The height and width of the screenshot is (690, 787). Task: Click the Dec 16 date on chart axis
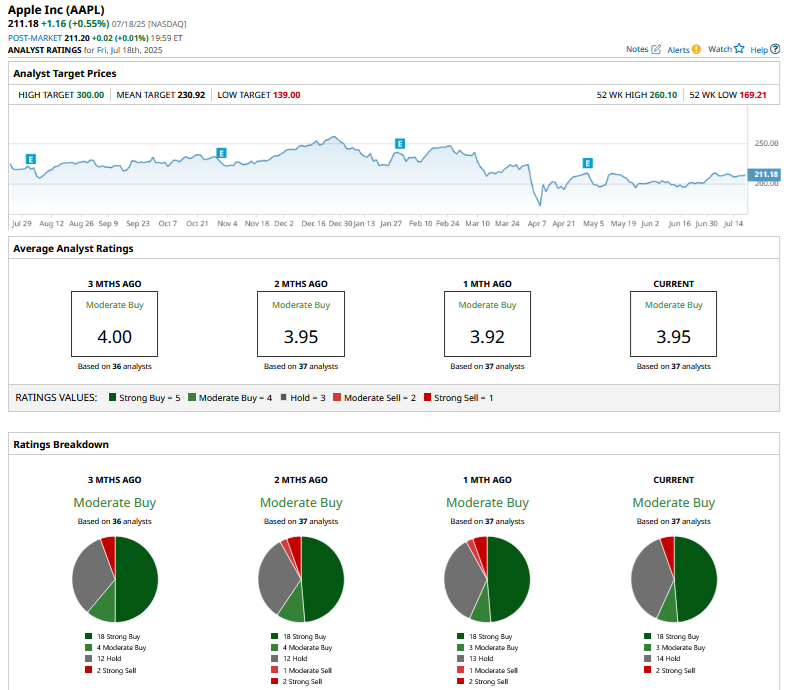[x=313, y=223]
